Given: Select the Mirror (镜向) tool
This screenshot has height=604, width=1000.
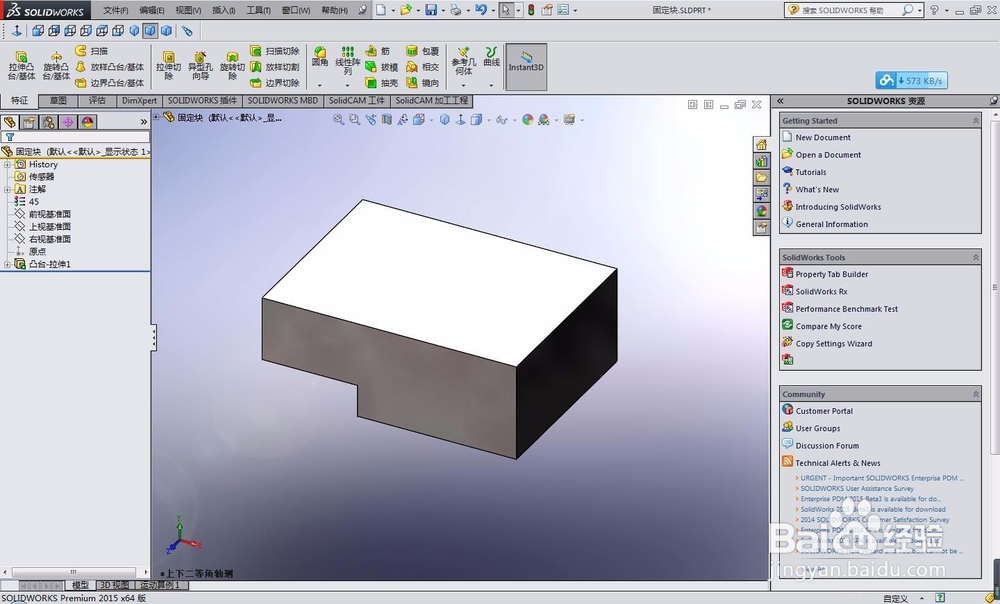Looking at the screenshot, I should click(423, 83).
